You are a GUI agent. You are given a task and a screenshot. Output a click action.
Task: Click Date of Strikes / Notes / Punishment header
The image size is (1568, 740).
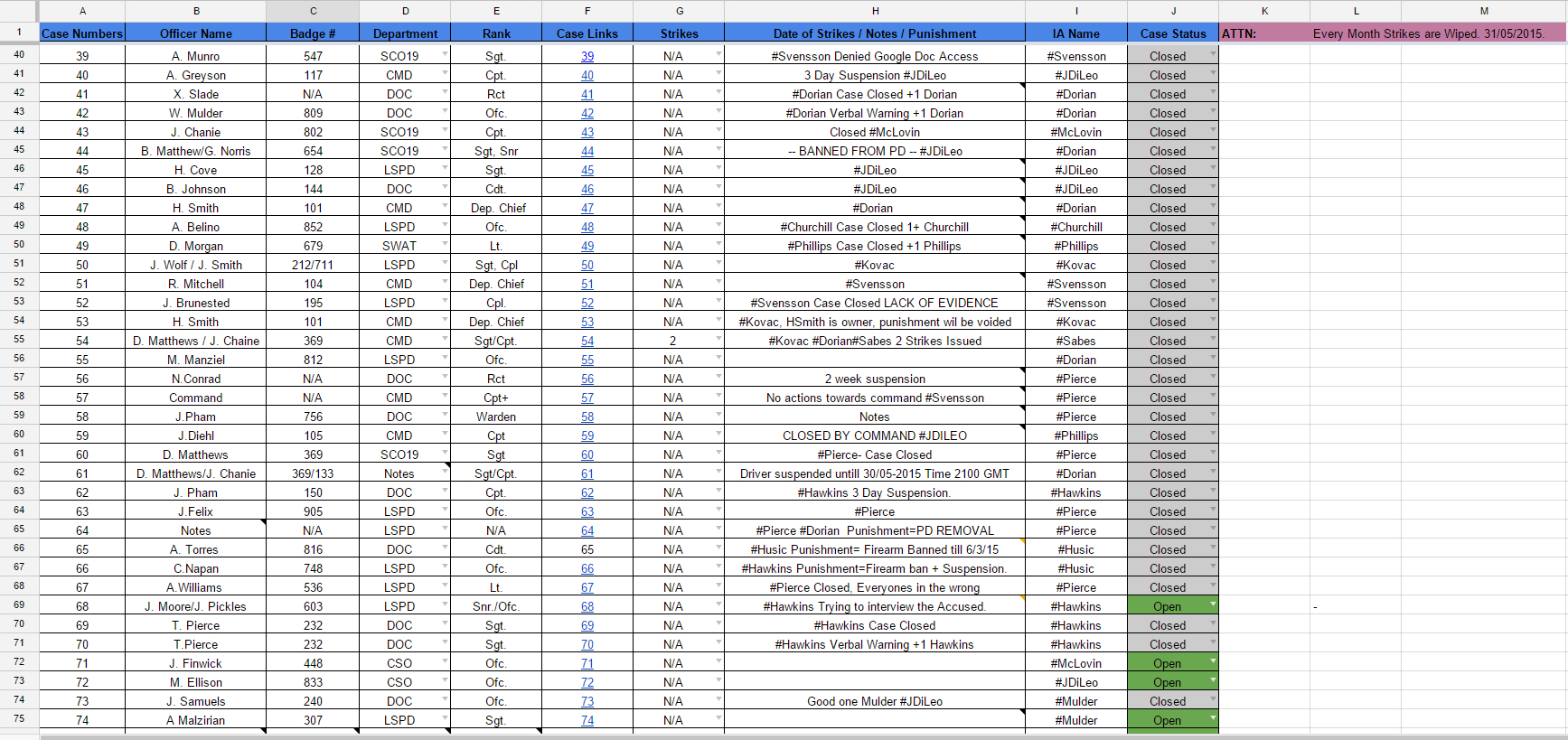click(875, 33)
